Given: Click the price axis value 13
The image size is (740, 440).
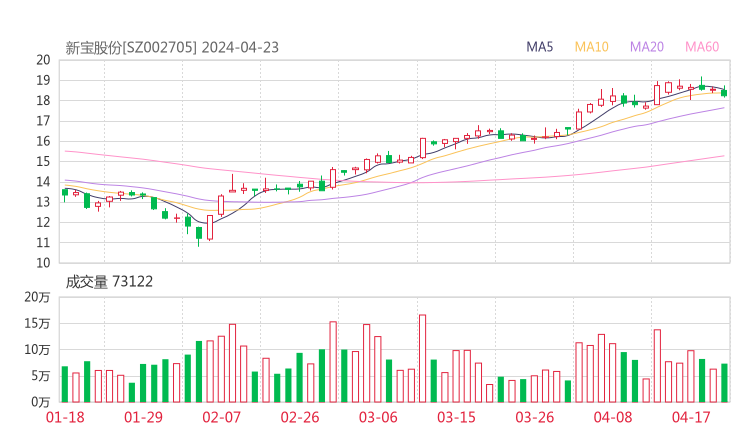Looking at the screenshot, I should pyautogui.click(x=43, y=202).
